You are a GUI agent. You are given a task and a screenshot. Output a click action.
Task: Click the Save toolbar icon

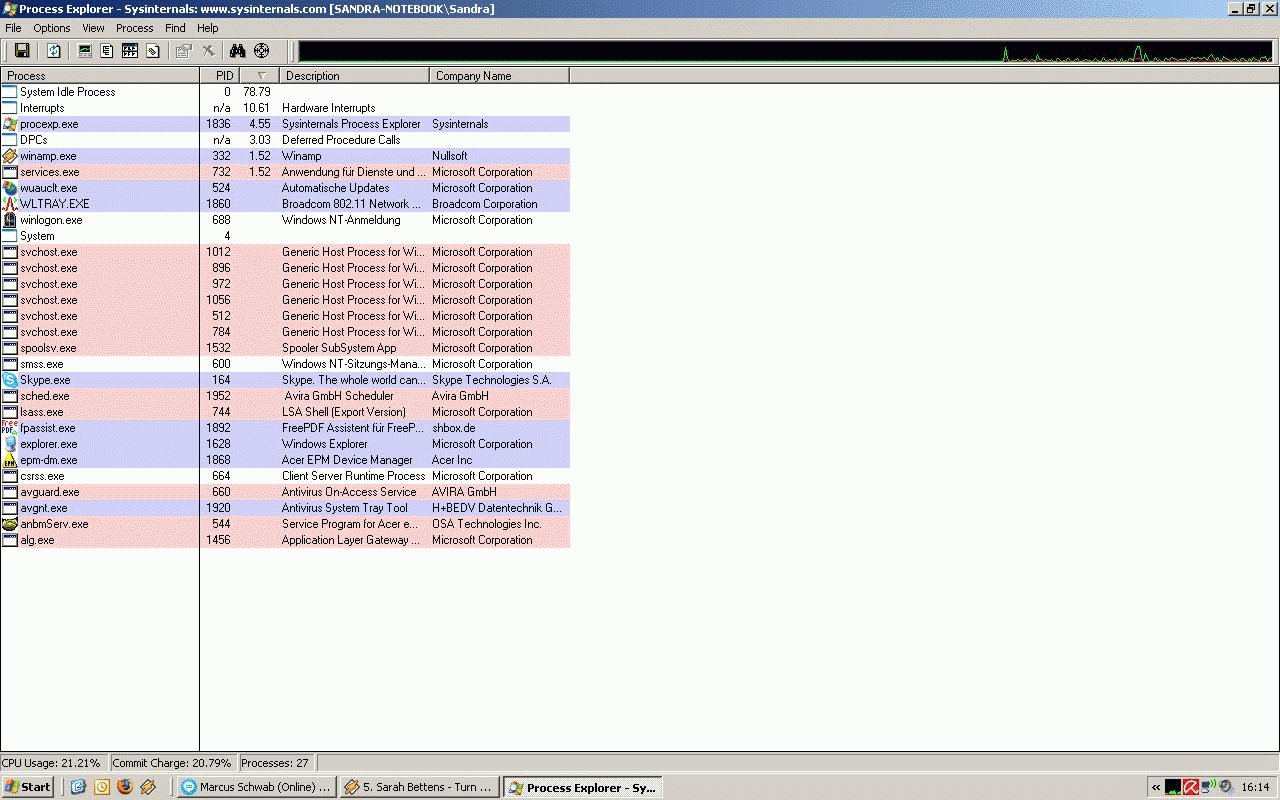(x=21, y=51)
